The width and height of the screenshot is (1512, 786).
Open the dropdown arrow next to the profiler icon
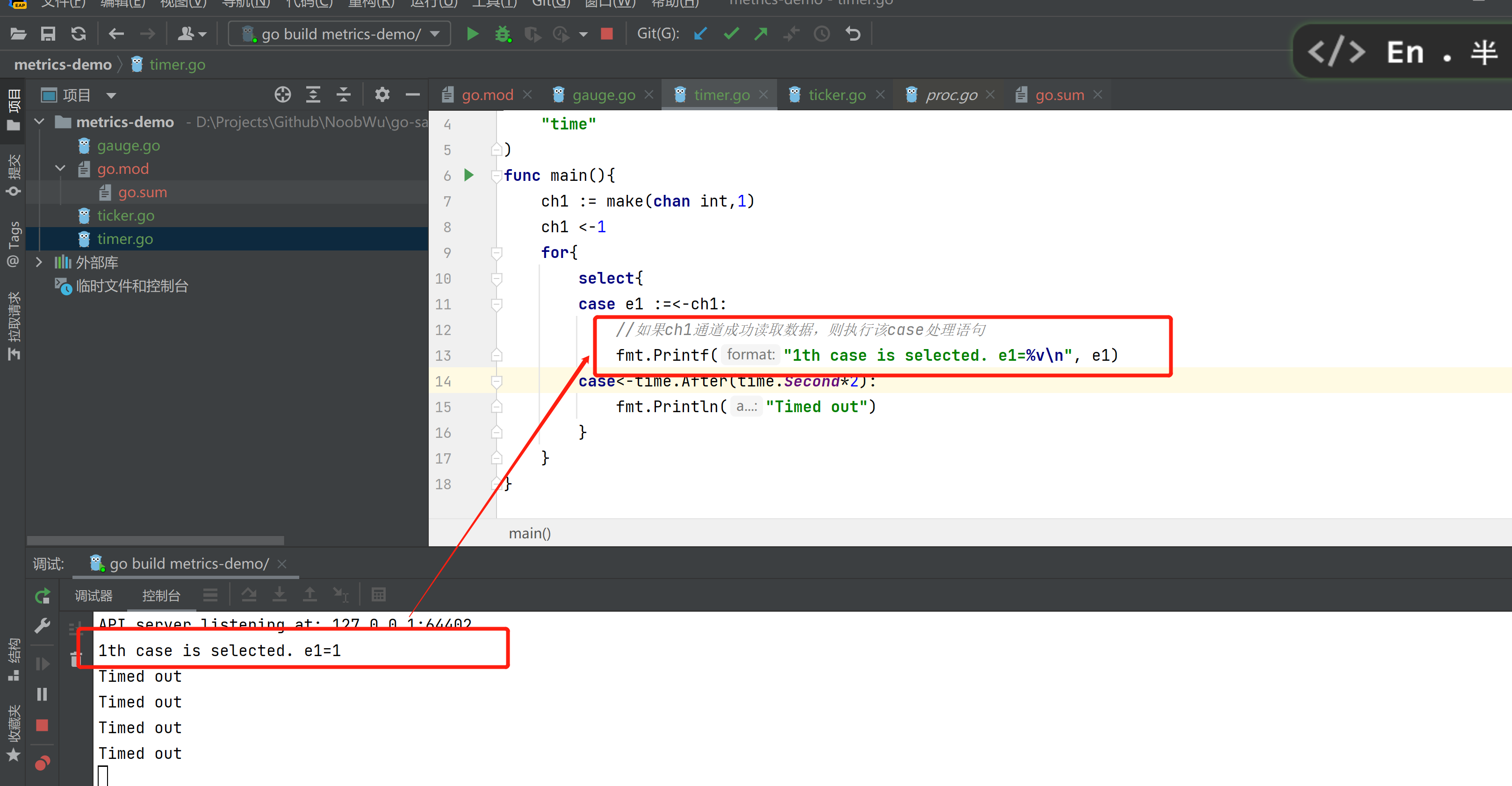(583, 35)
